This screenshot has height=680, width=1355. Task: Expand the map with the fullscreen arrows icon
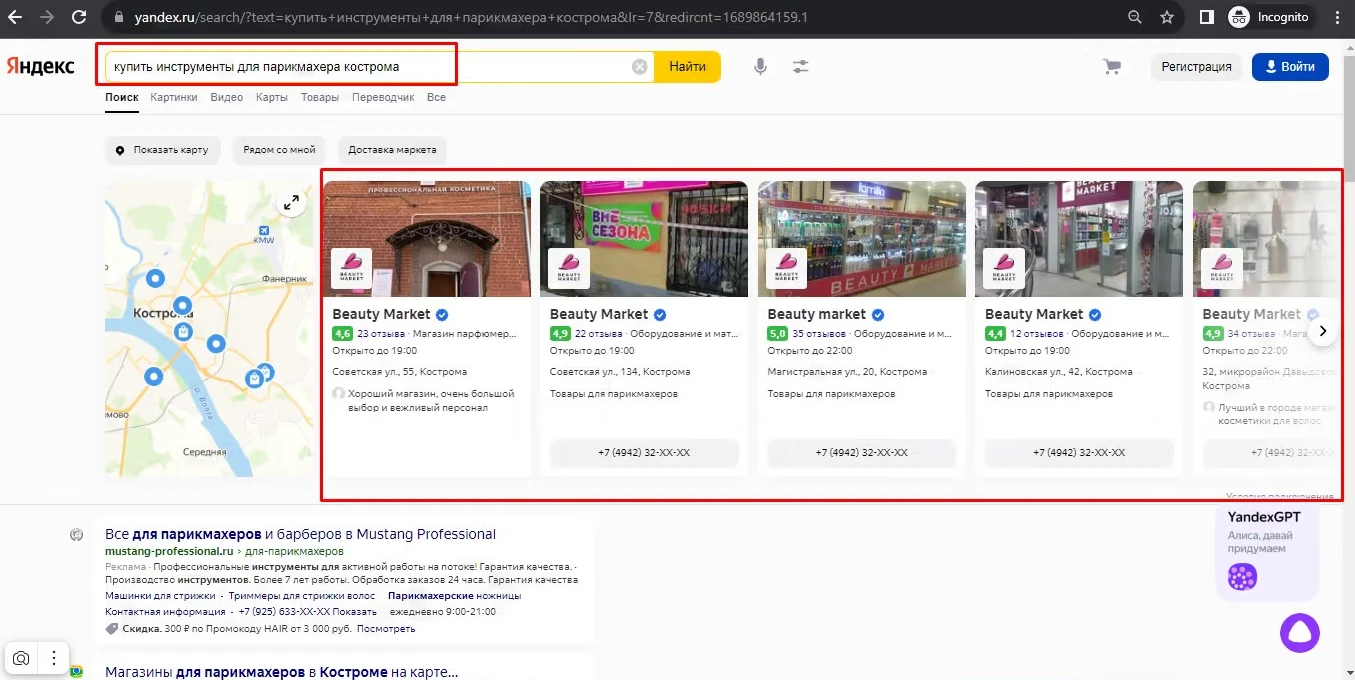pos(291,203)
